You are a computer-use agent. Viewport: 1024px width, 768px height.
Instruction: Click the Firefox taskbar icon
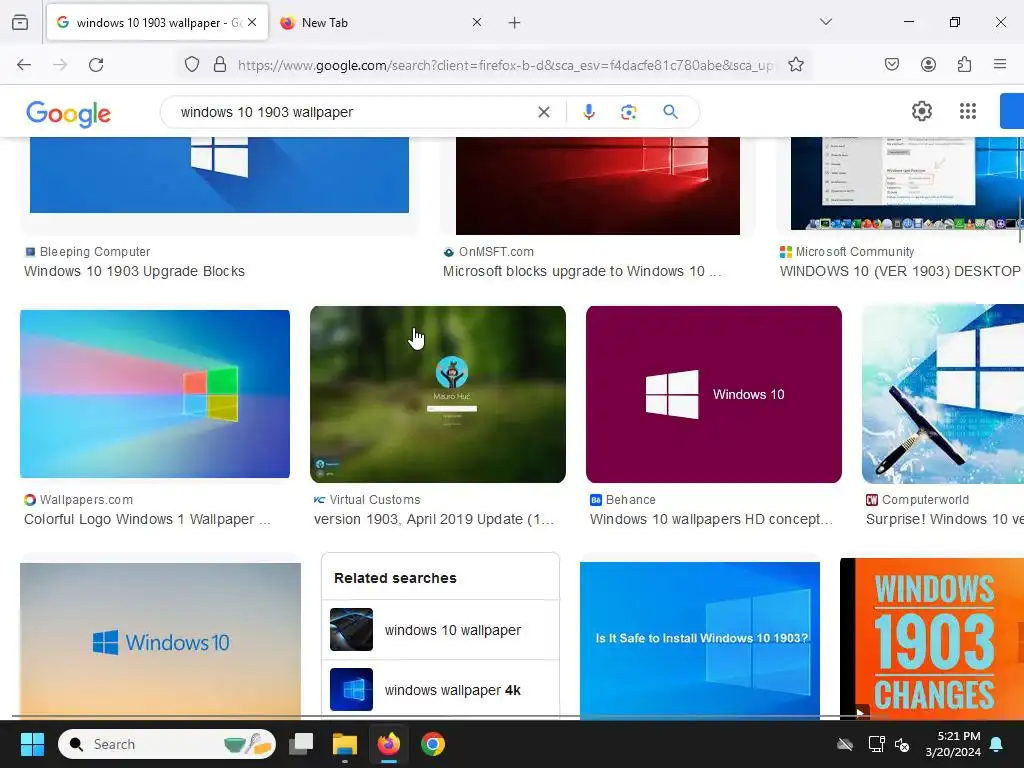click(x=389, y=744)
